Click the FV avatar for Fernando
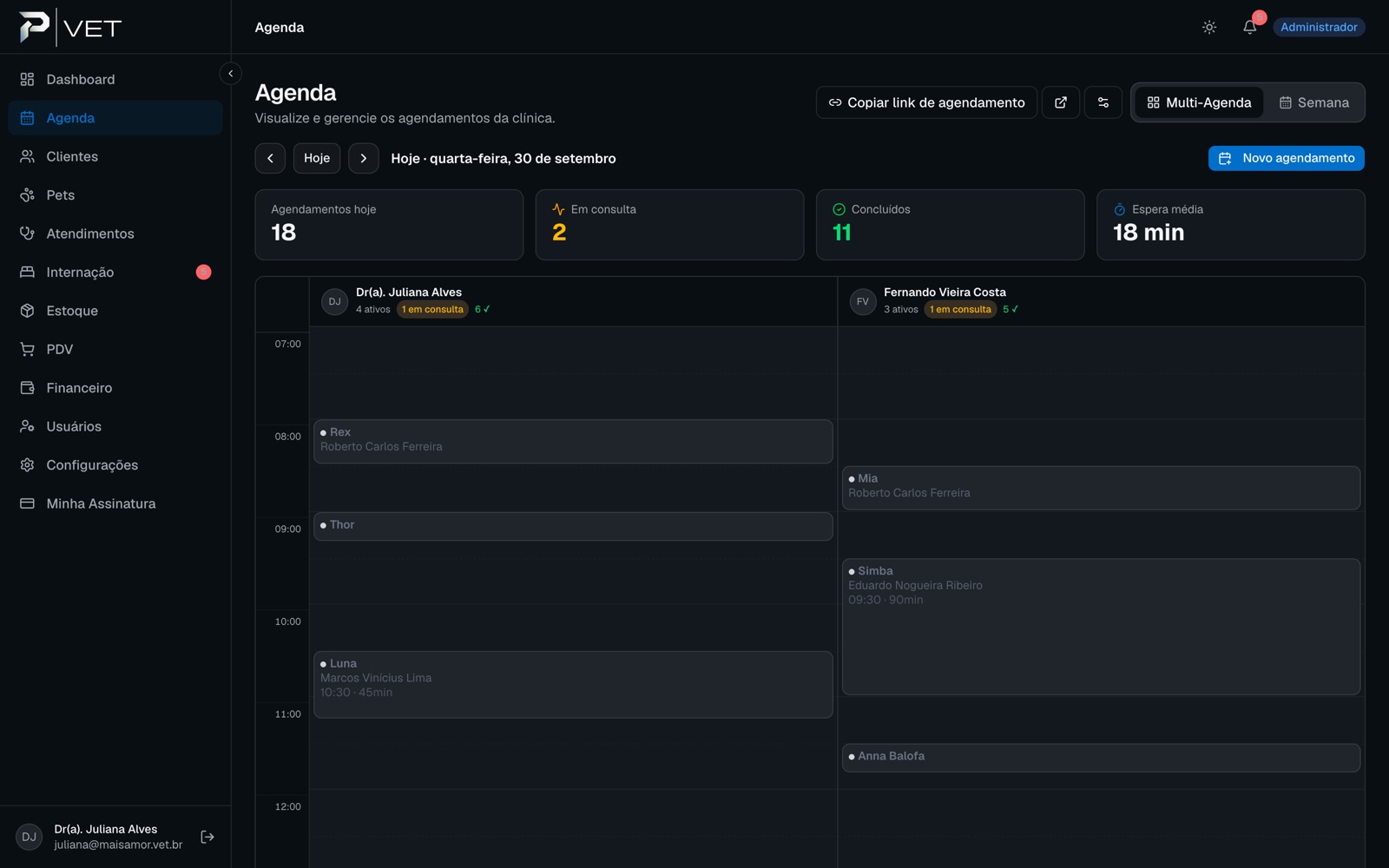This screenshot has width=1389, height=868. 862,301
